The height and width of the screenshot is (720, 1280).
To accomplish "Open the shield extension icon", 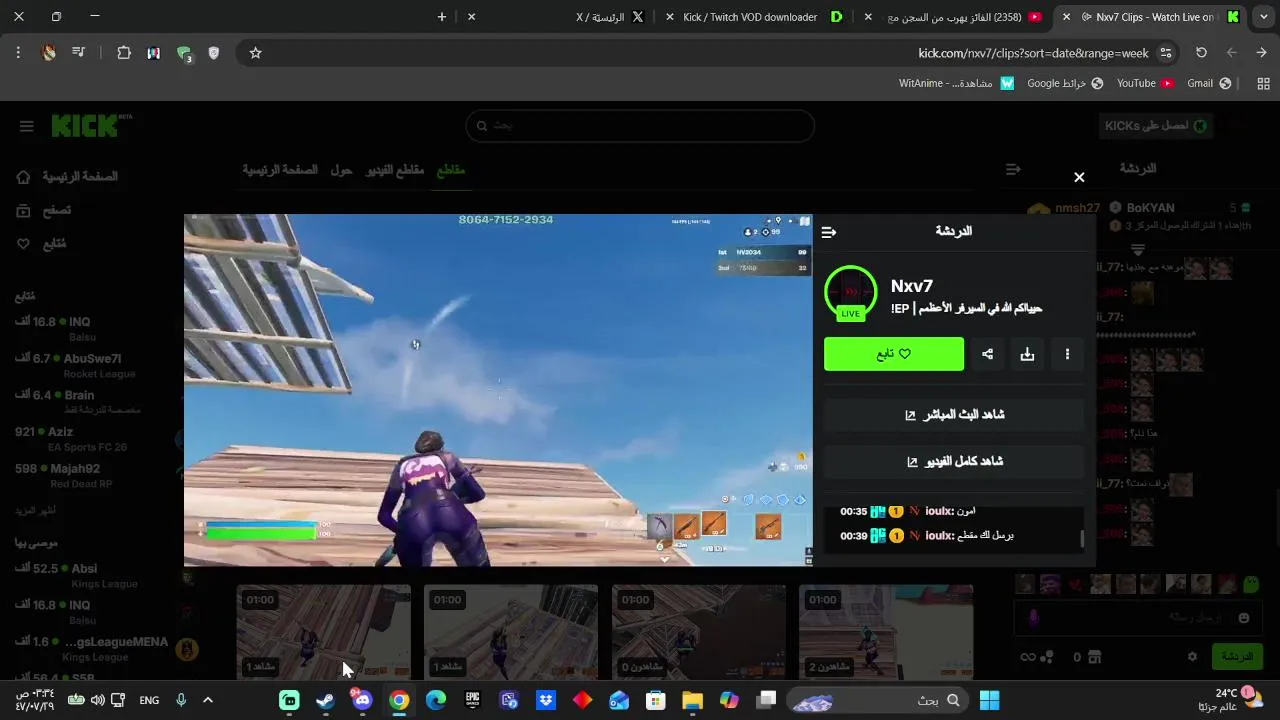I will point(213,53).
